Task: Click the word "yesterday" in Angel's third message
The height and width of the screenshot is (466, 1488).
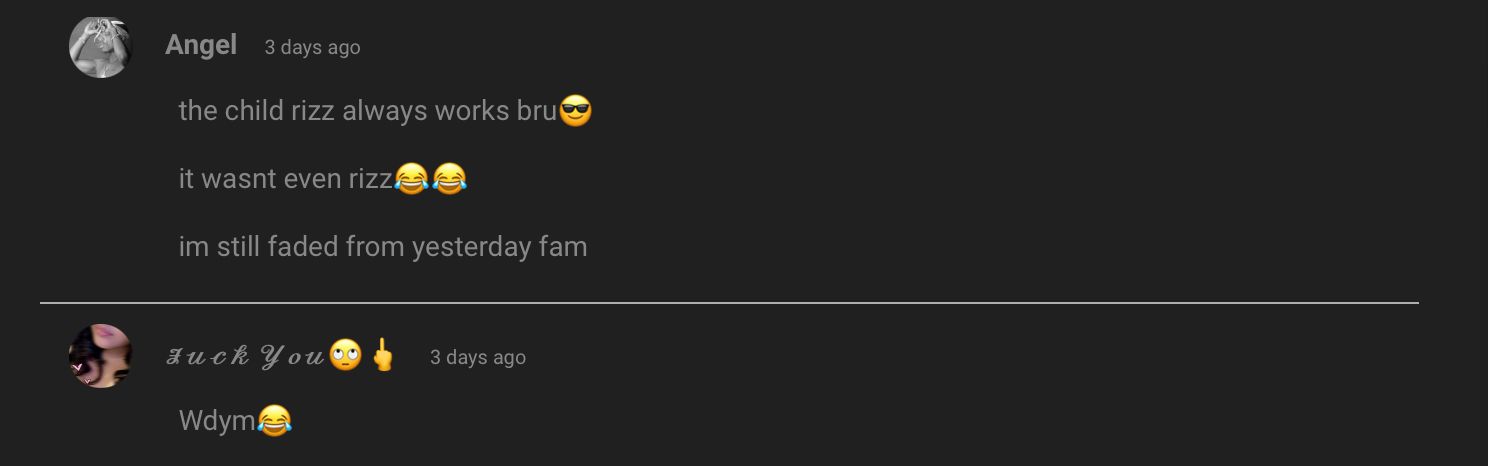Action: (x=471, y=247)
